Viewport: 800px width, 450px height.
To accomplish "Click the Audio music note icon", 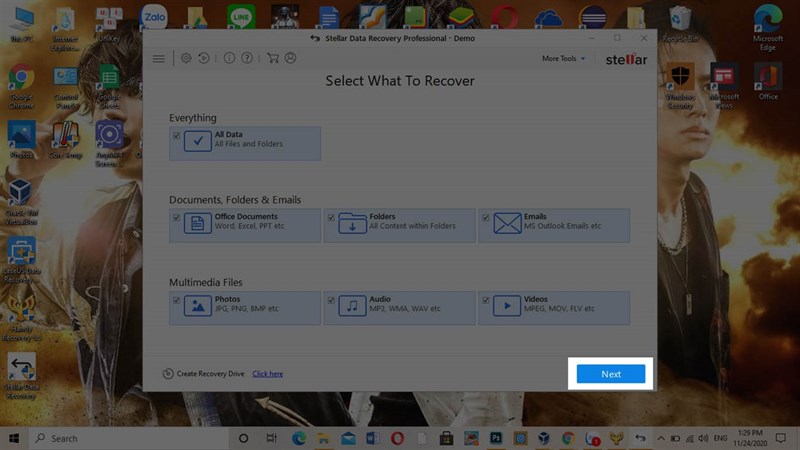I will pos(352,306).
